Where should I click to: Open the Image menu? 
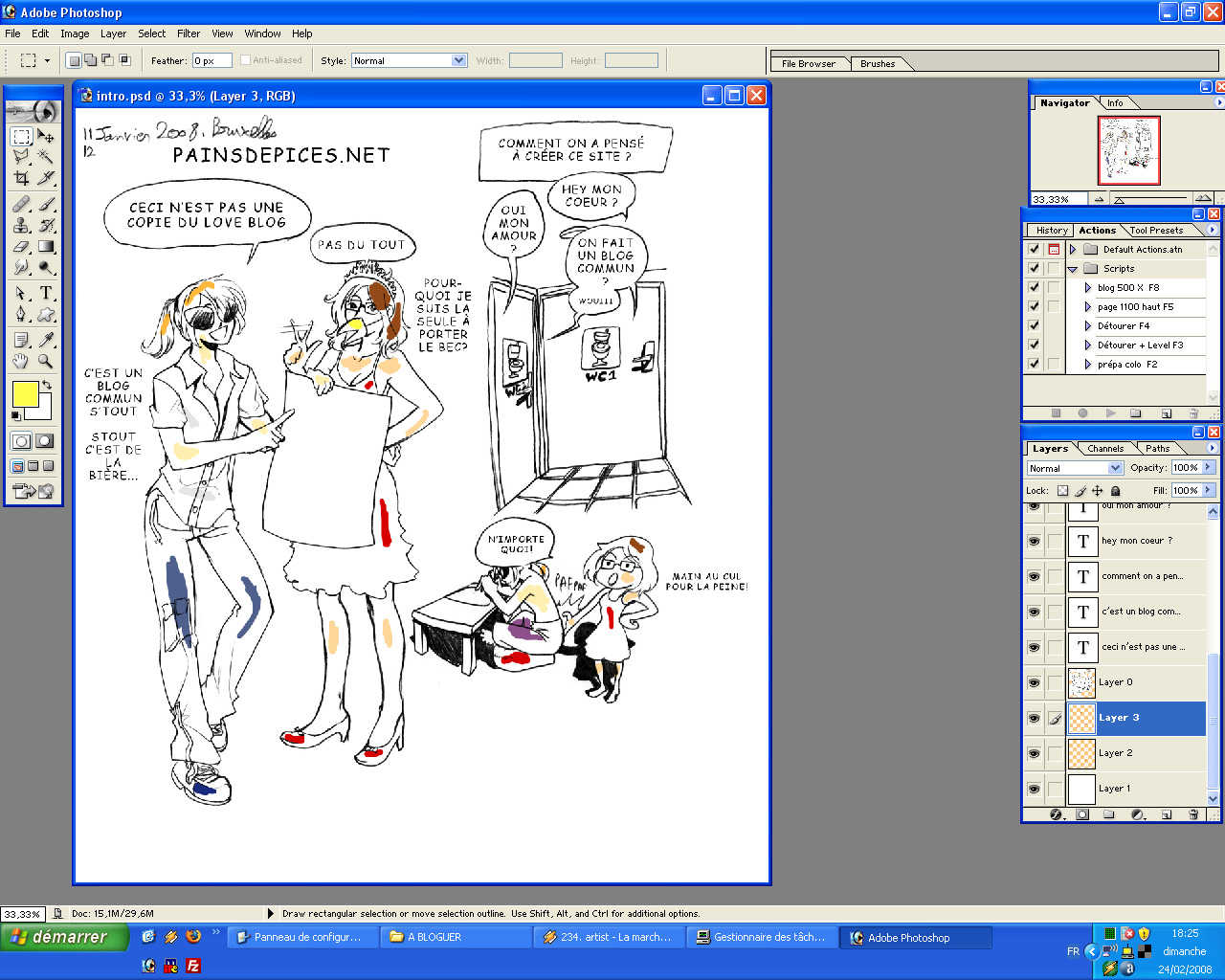pyautogui.click(x=75, y=33)
